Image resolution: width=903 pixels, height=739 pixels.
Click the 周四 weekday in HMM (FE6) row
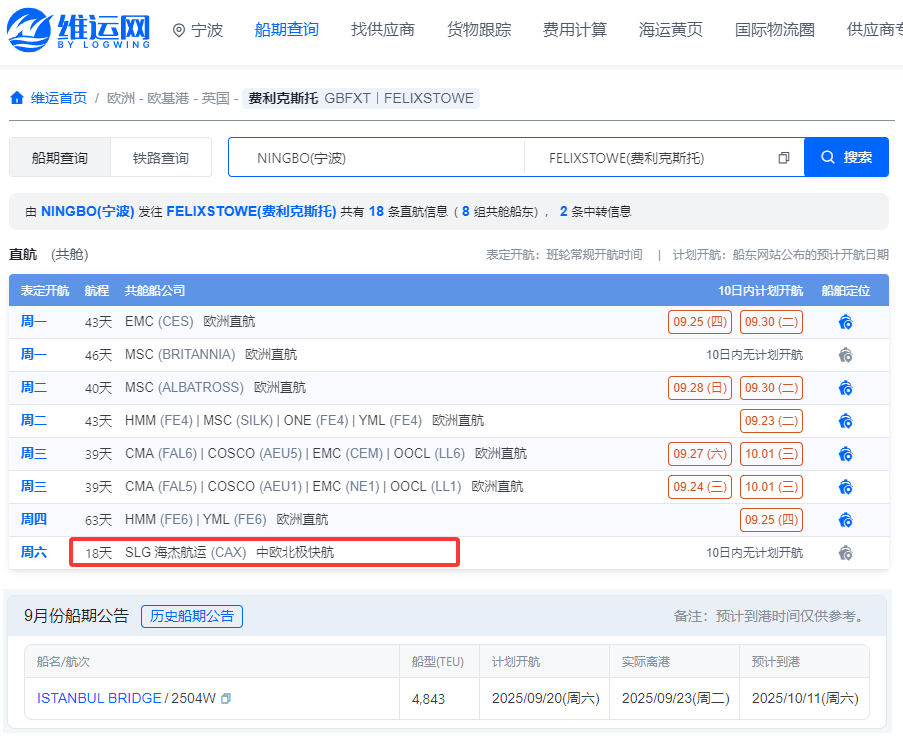click(33, 520)
